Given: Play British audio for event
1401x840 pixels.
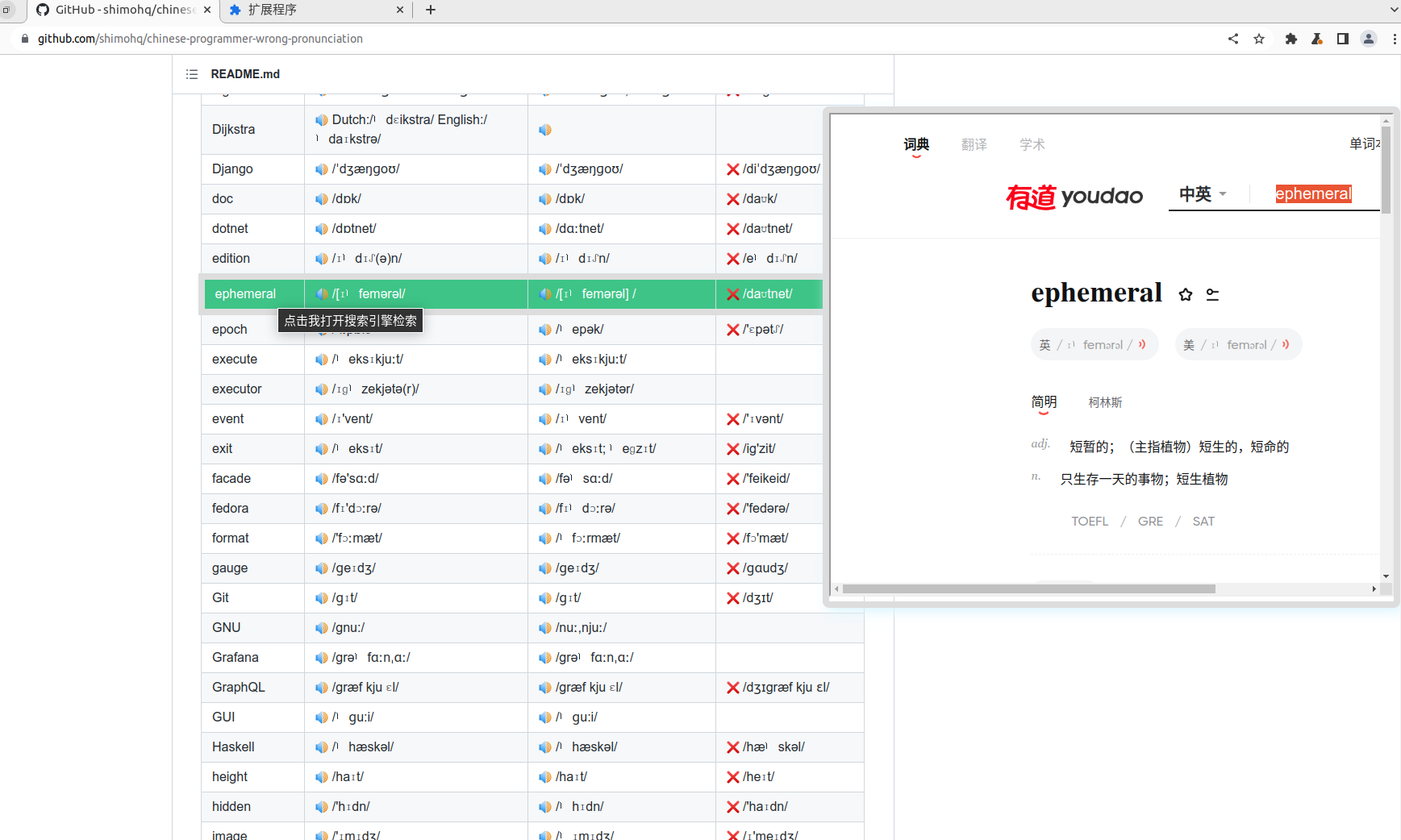Looking at the screenshot, I should coord(321,419).
